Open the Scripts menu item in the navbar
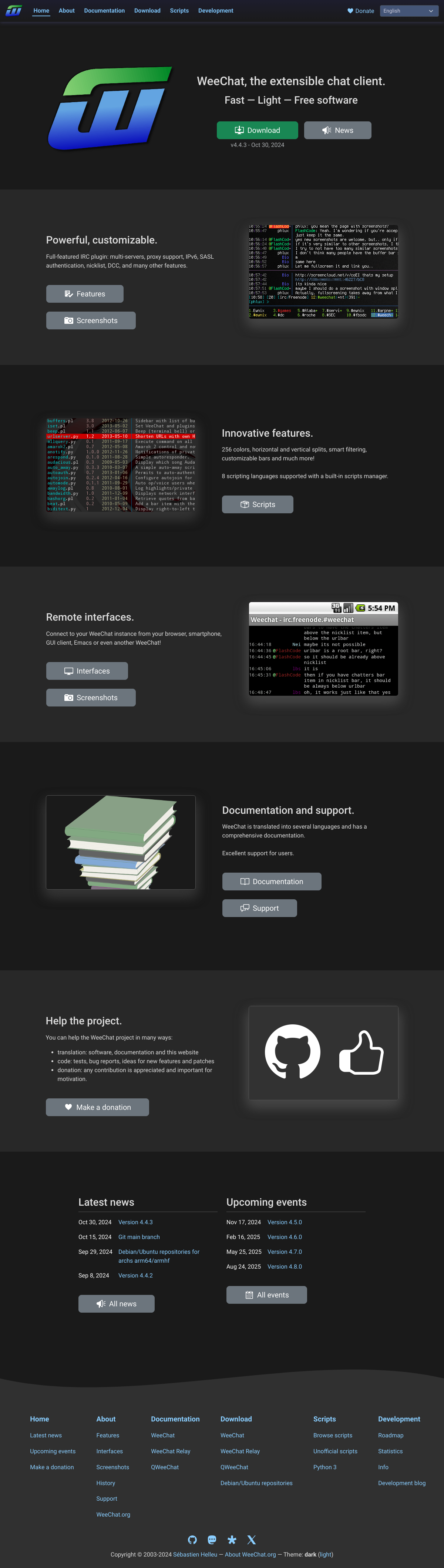This screenshot has width=444, height=1568. pos(179,10)
